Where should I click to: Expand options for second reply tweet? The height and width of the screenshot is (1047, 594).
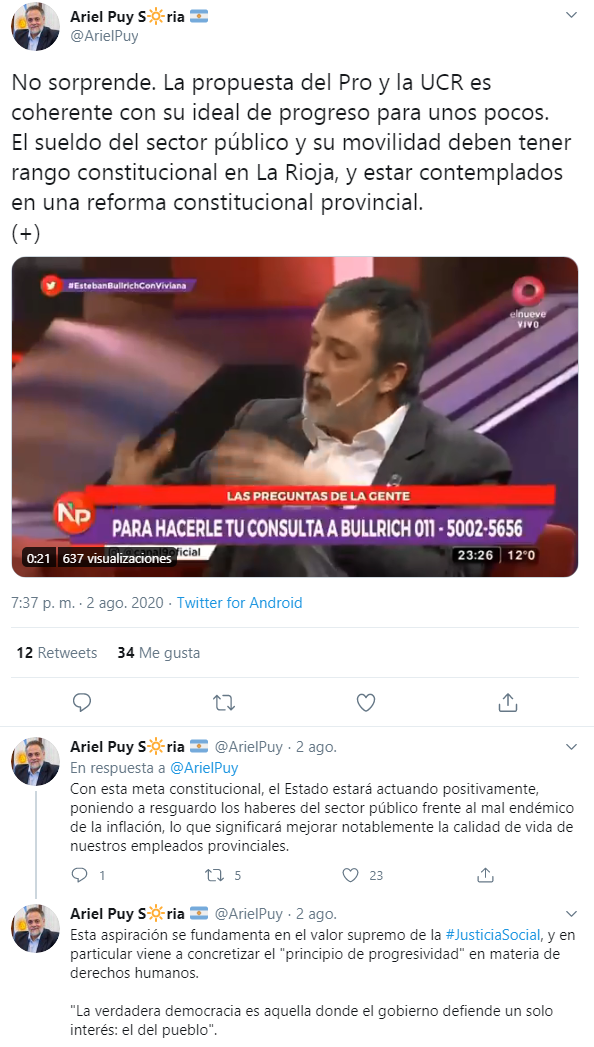point(571,913)
